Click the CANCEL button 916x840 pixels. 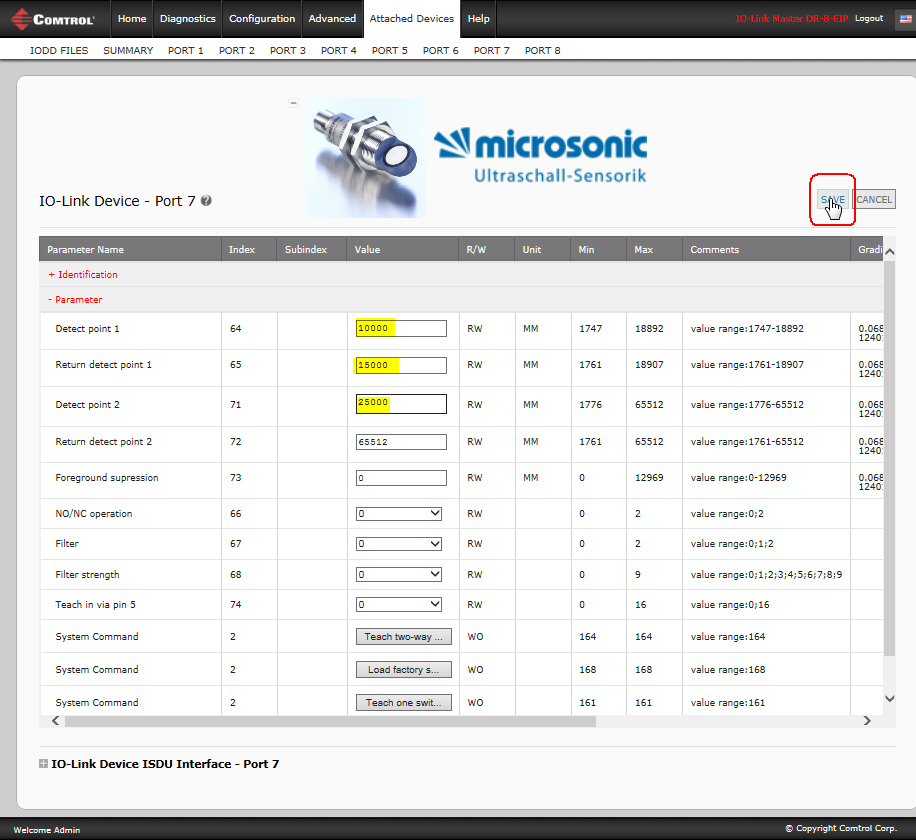point(874,199)
